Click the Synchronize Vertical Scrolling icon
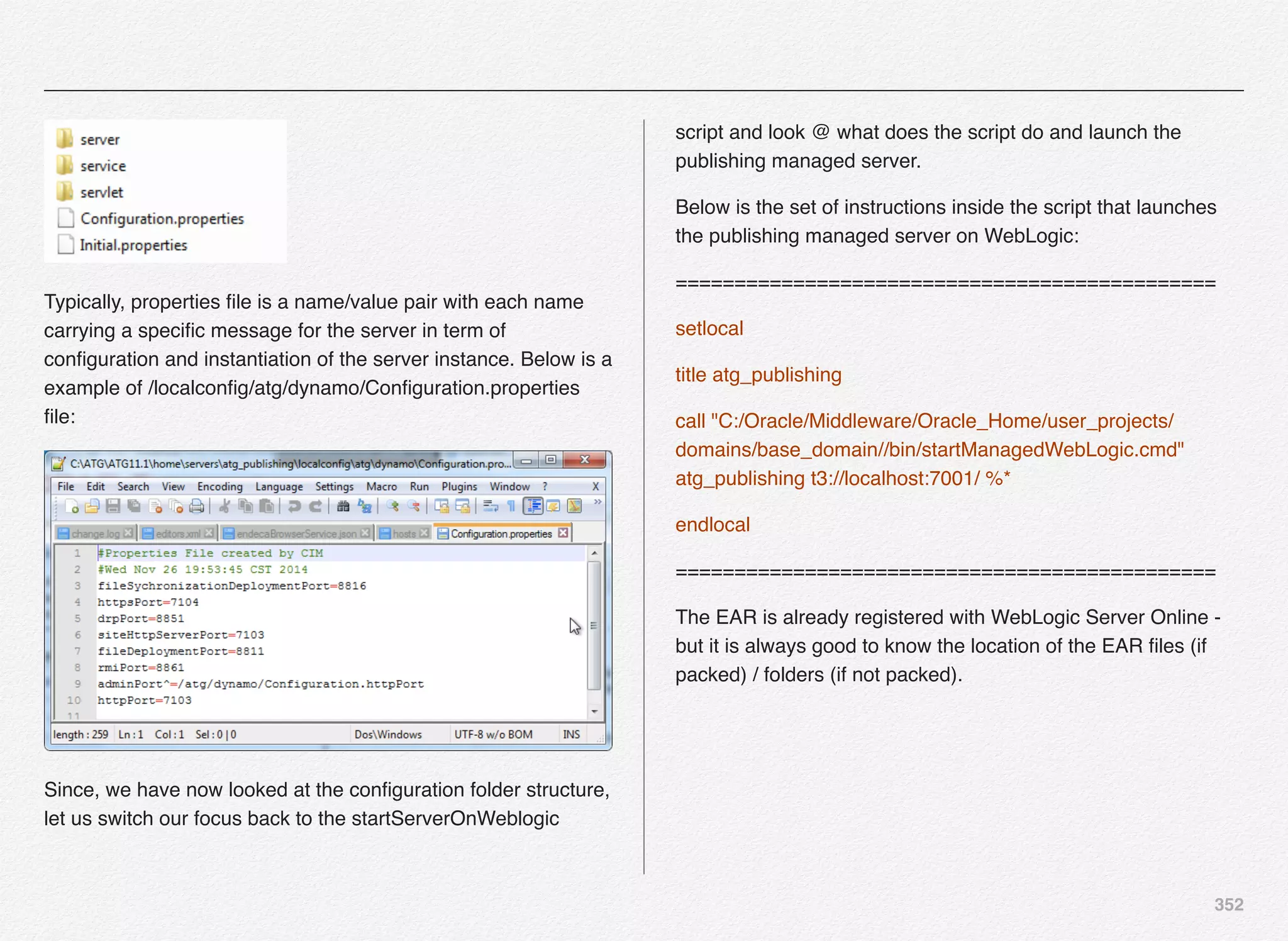Image resolution: width=1288 pixels, height=941 pixels. click(441, 506)
